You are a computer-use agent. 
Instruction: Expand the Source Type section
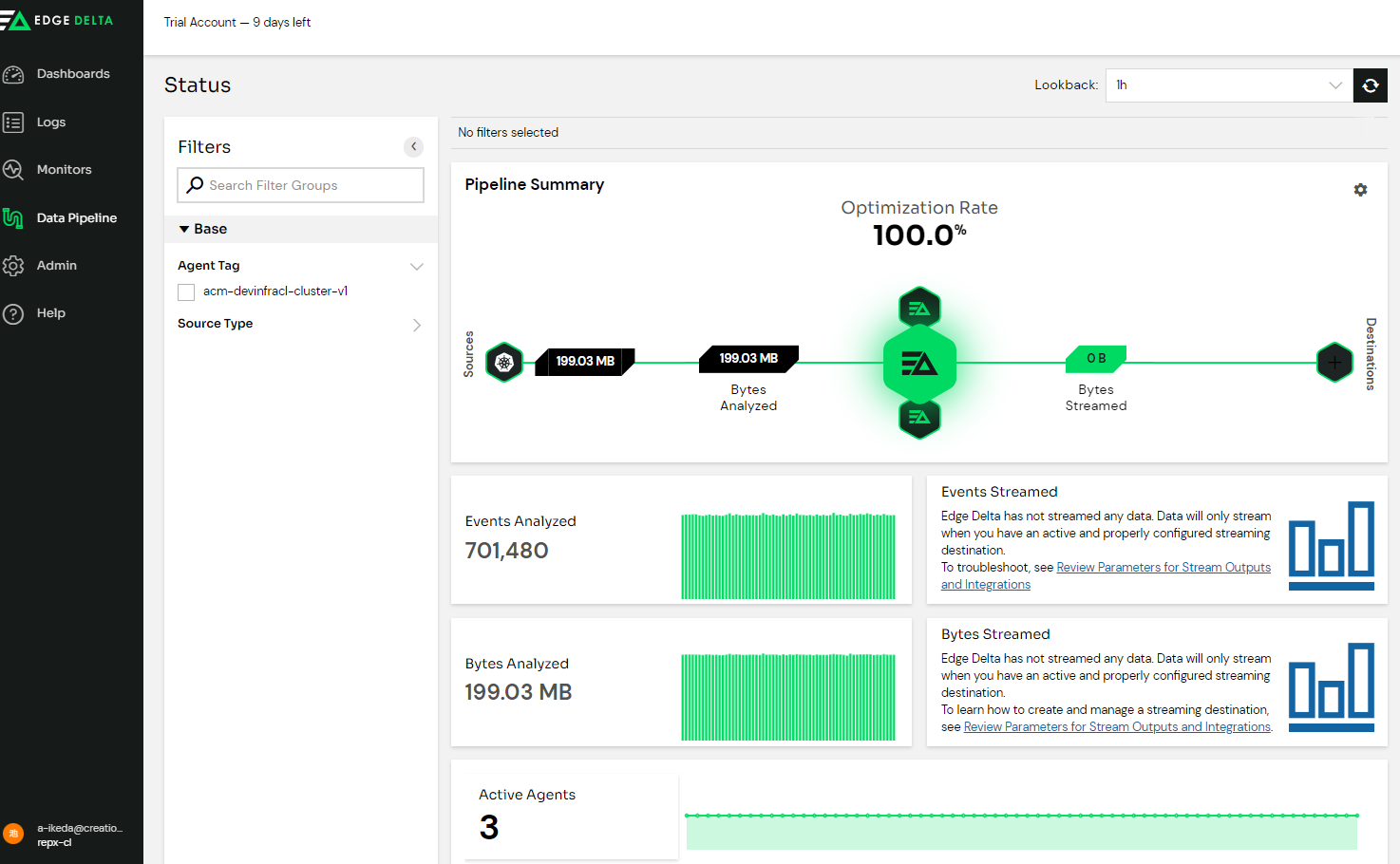pyautogui.click(x=416, y=325)
